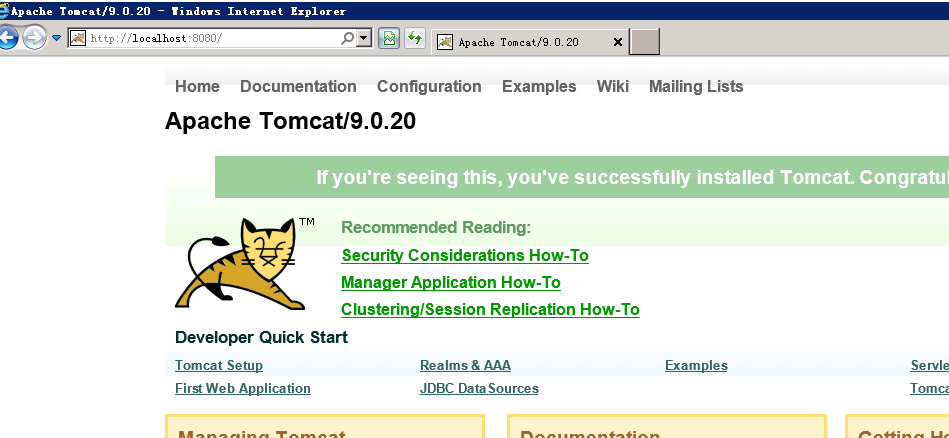Expand the address bar autocomplete dropdown
The image size is (949, 438).
363,39
